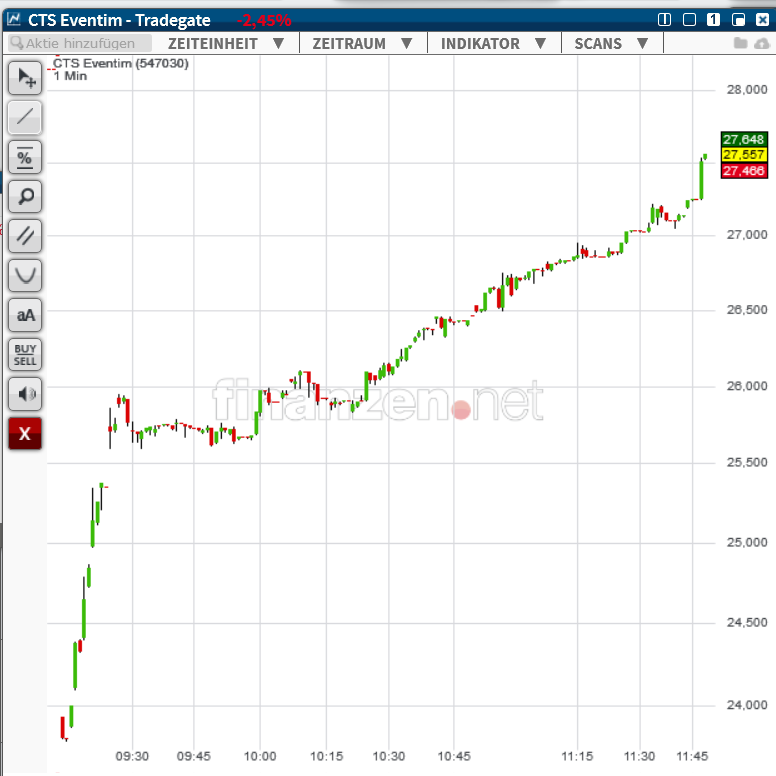776x776 pixels.
Task: Click the 1 Min timeframe label
Action: click(70, 76)
